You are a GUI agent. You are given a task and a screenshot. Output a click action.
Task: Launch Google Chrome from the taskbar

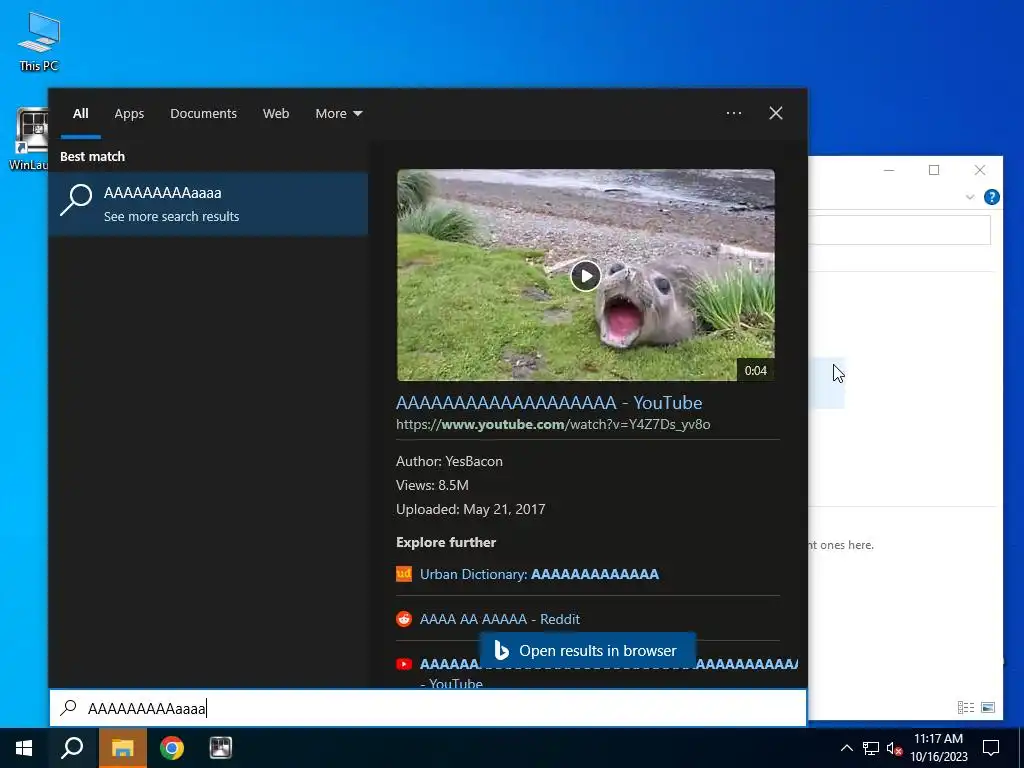point(172,748)
